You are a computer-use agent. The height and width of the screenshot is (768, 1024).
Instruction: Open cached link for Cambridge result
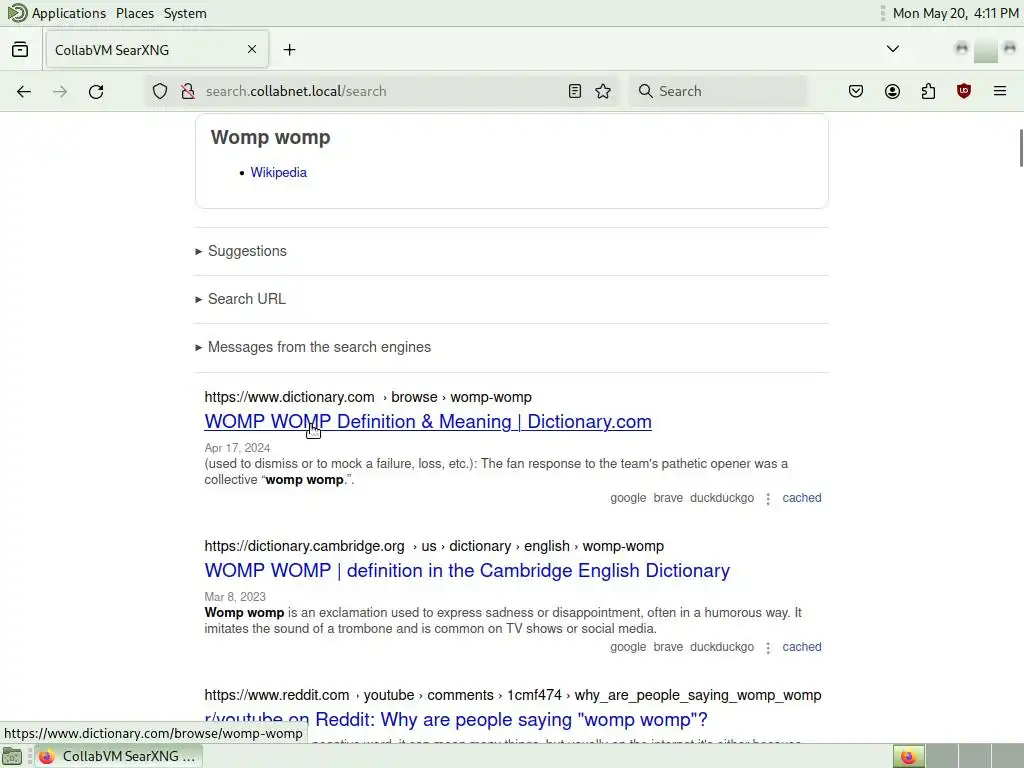pos(802,647)
